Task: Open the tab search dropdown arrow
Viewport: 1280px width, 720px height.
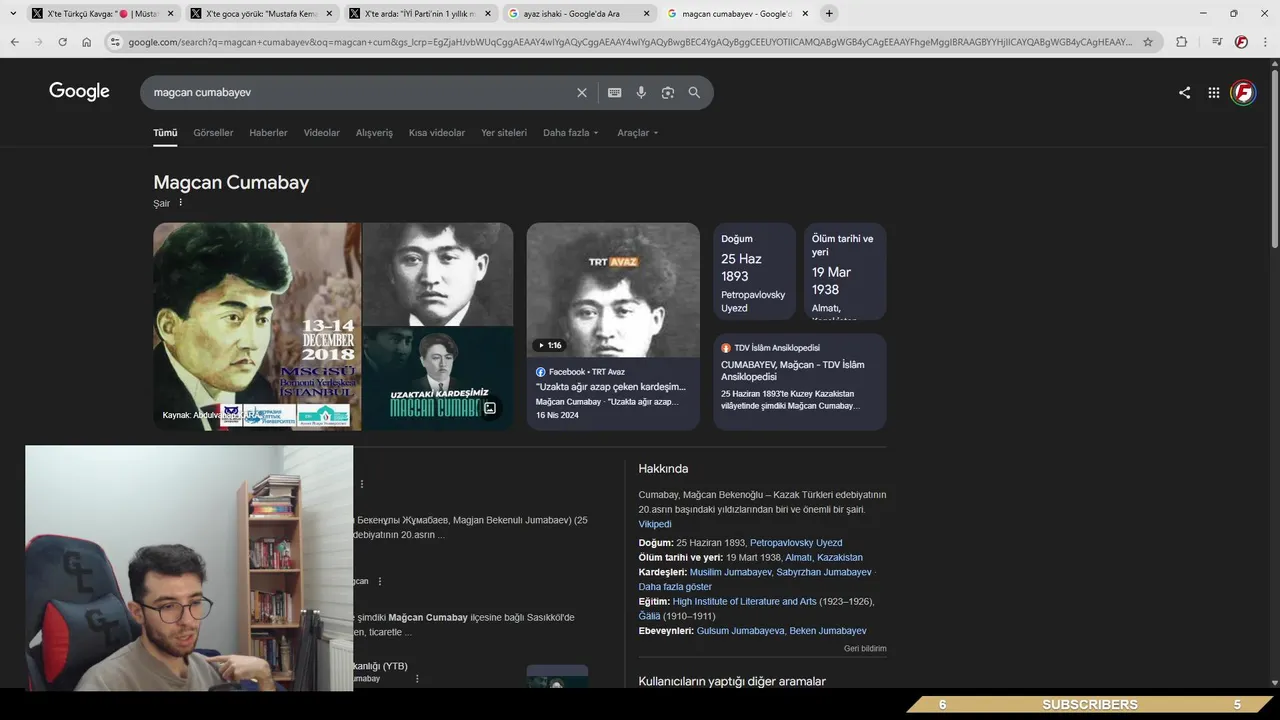Action: pos(13,13)
